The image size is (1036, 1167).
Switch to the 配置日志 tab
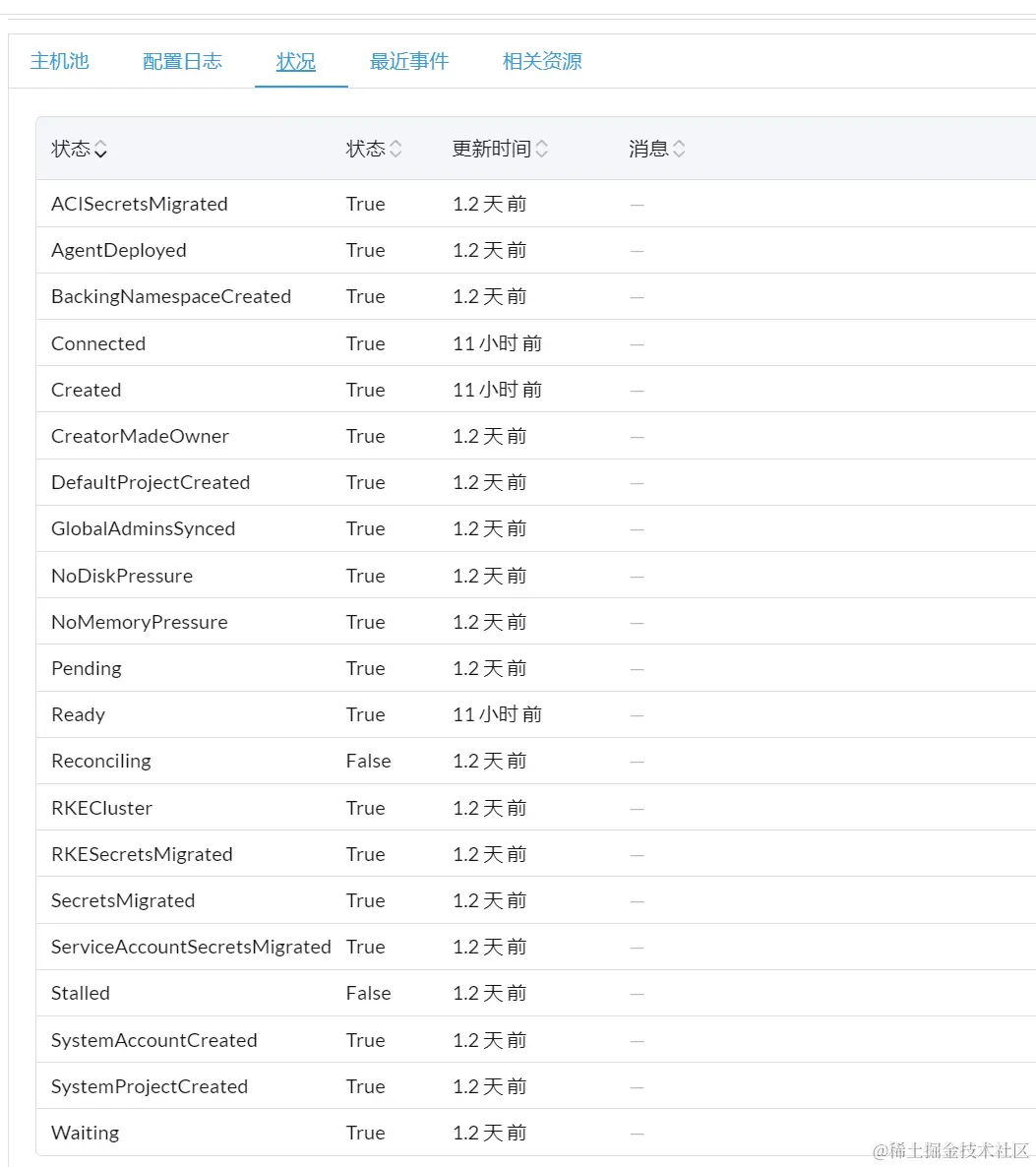coord(182,61)
